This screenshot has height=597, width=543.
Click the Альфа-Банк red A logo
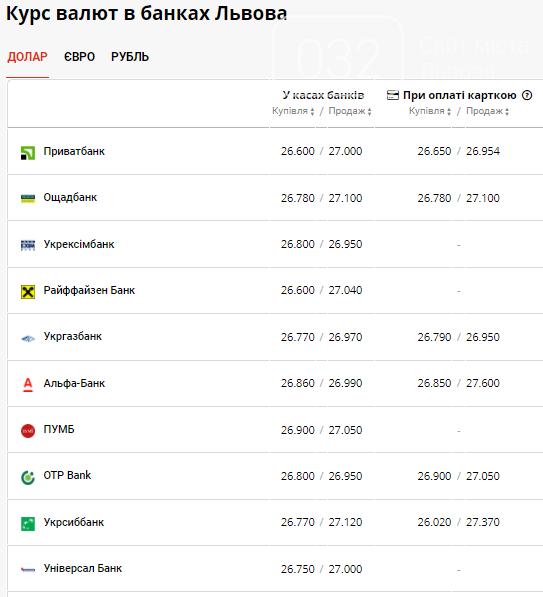pos(28,385)
